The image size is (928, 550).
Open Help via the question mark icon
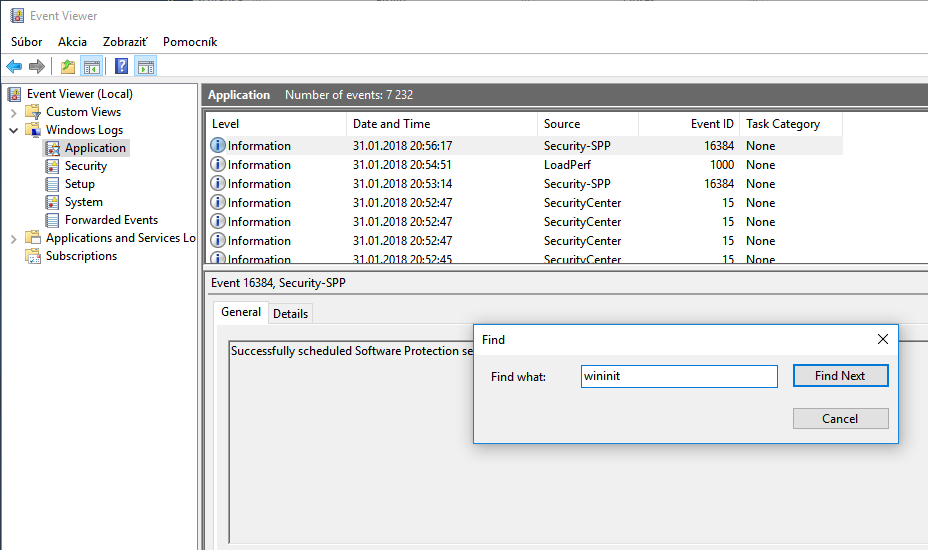tap(121, 67)
